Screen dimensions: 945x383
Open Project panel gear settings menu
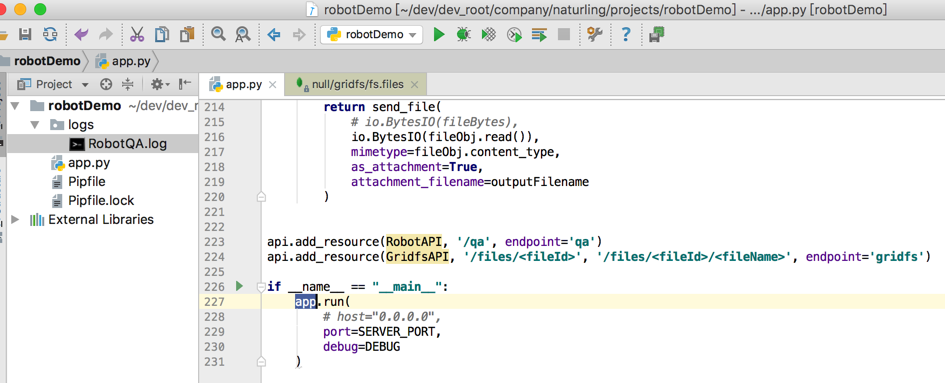(160, 84)
